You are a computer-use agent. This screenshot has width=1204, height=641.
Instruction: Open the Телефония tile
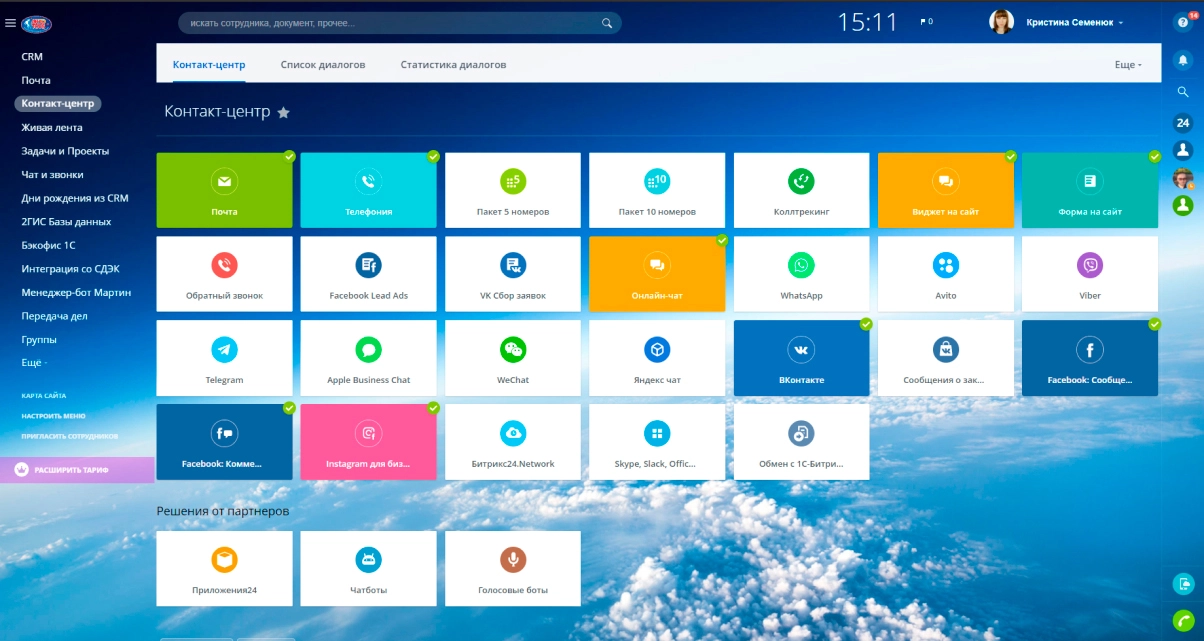369,190
